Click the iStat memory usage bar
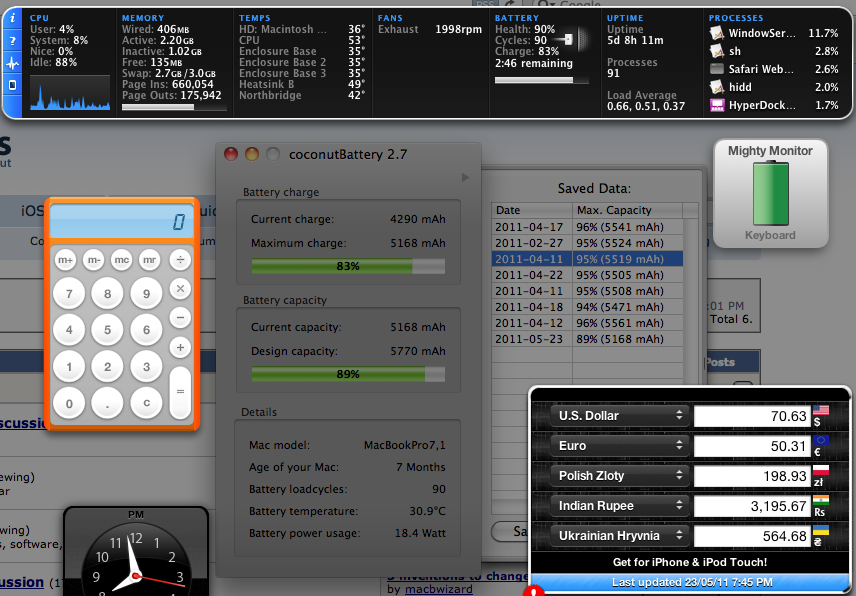 [x=174, y=107]
